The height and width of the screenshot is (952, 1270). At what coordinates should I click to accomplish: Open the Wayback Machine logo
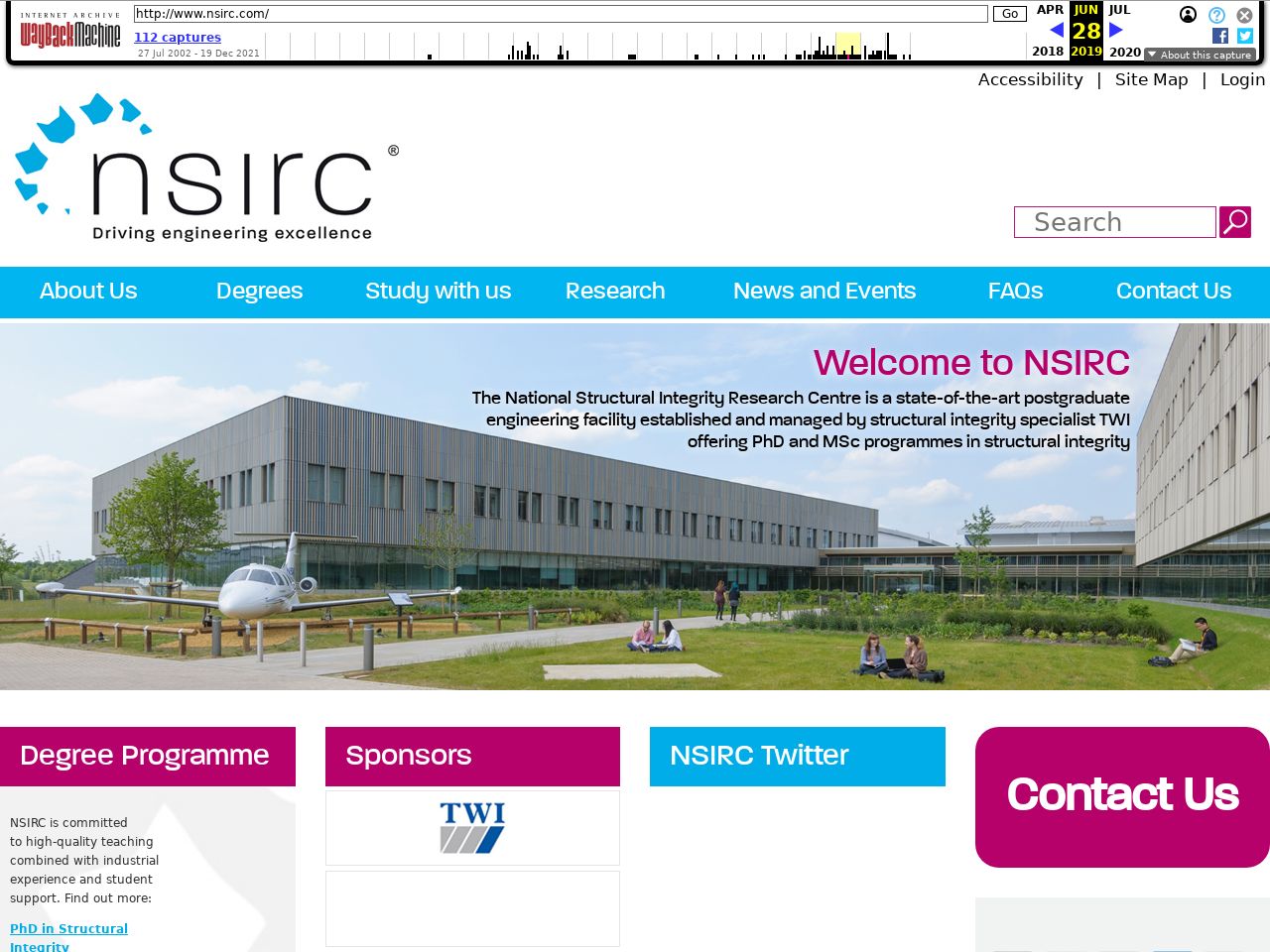coord(69,33)
